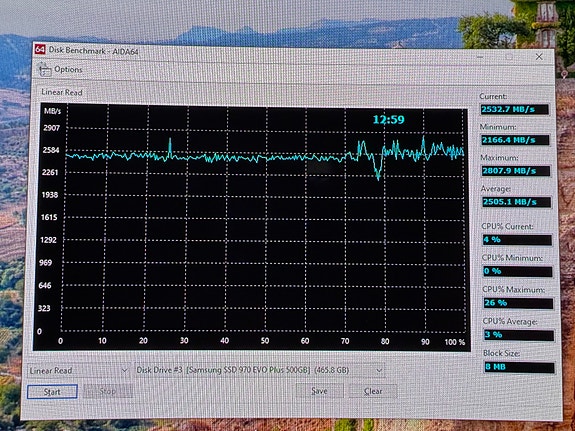Click the disabled Stop button
Screen dimensions: 575x431
click(107, 391)
